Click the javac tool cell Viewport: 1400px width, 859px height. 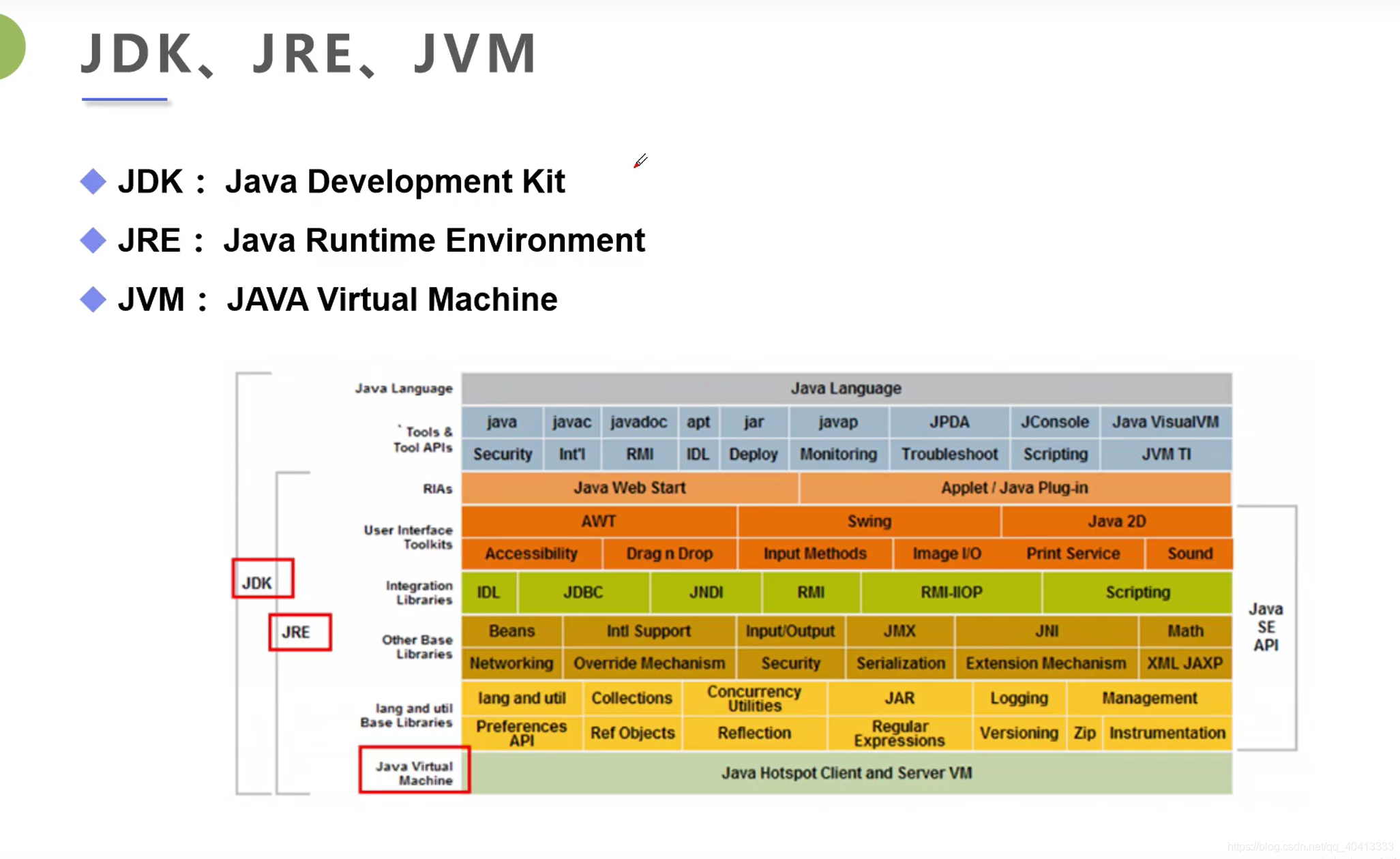pos(571,422)
